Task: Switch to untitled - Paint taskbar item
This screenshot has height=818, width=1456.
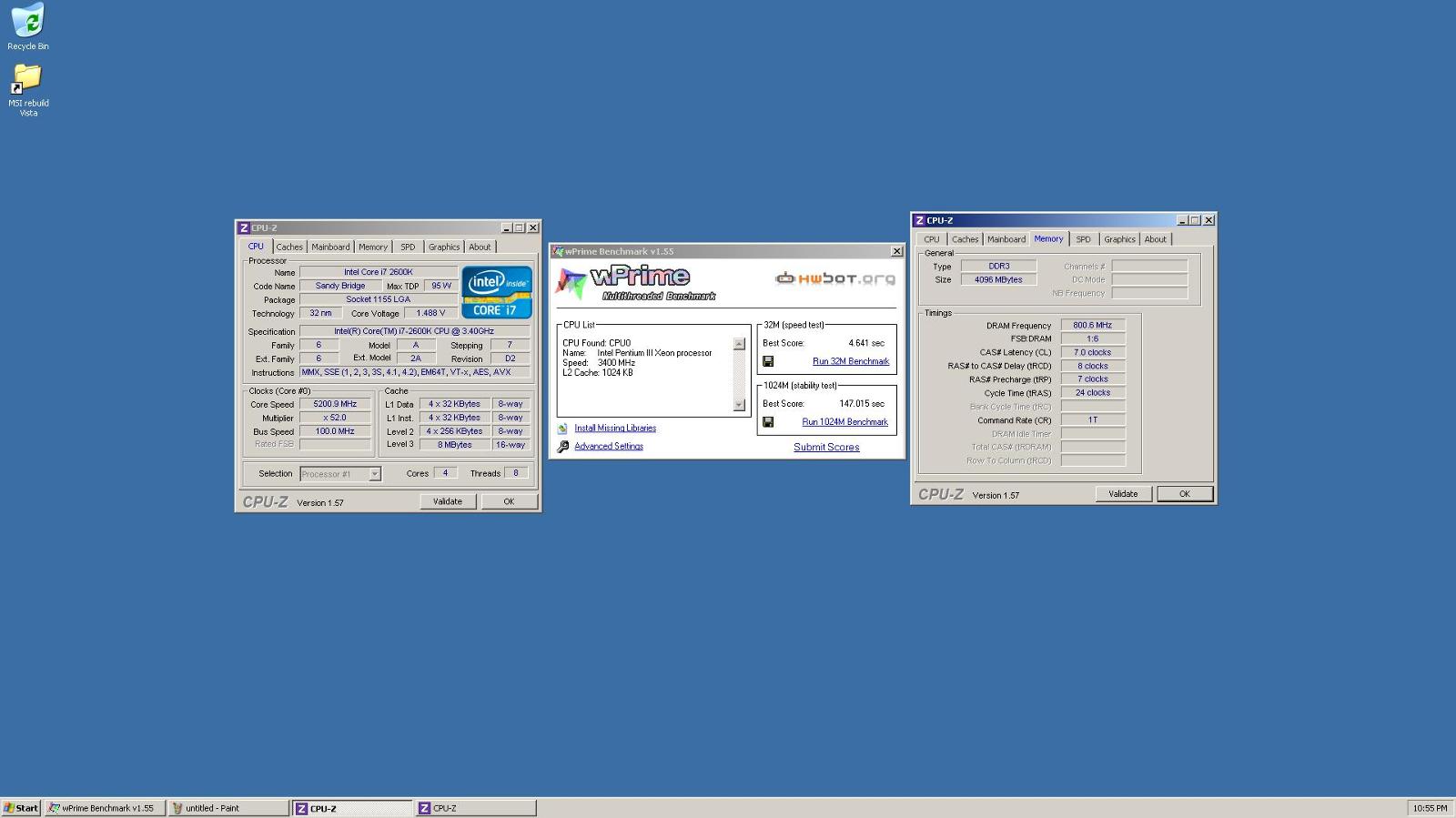Action: pyautogui.click(x=229, y=808)
